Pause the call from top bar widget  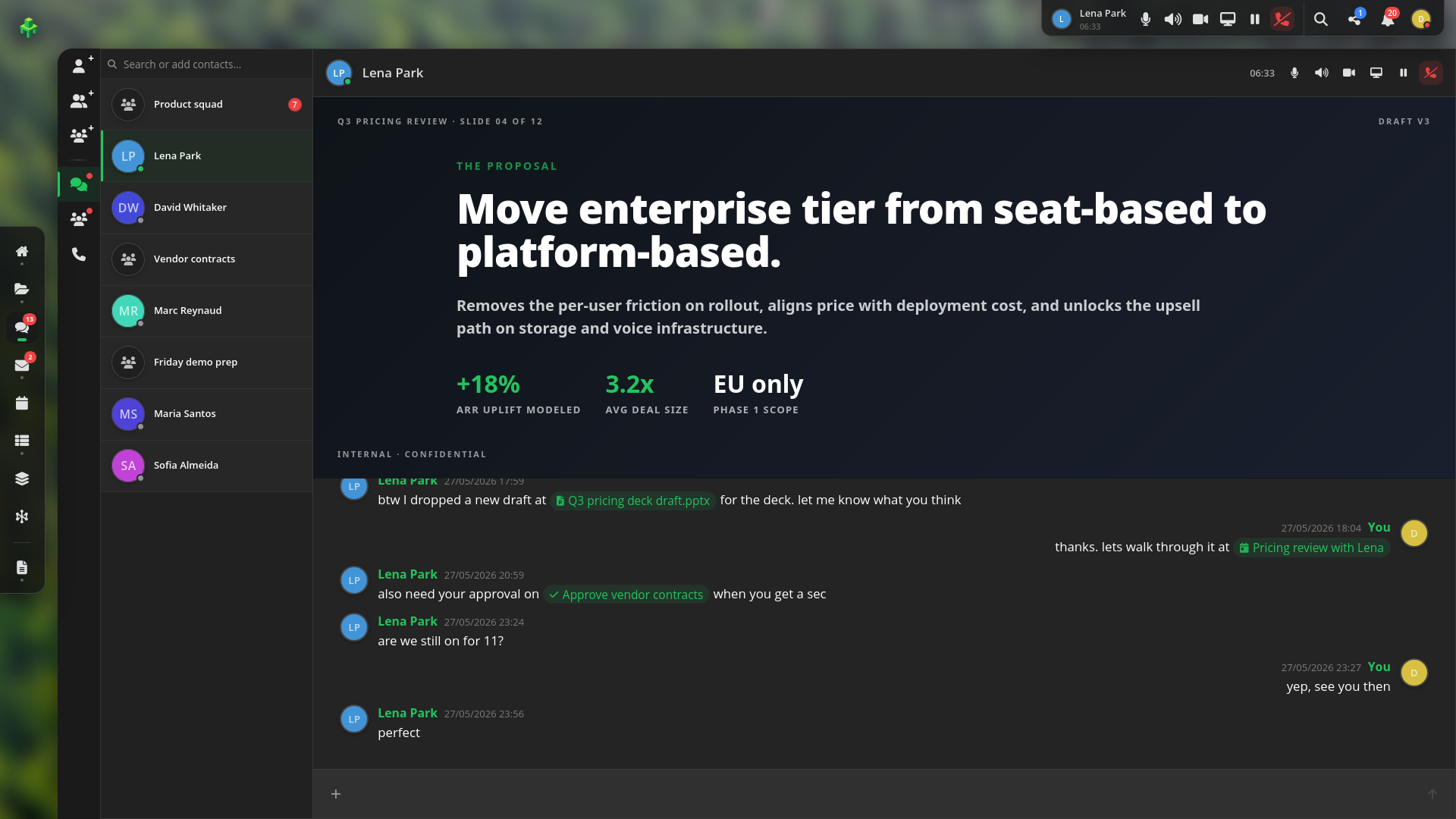pos(1255,19)
